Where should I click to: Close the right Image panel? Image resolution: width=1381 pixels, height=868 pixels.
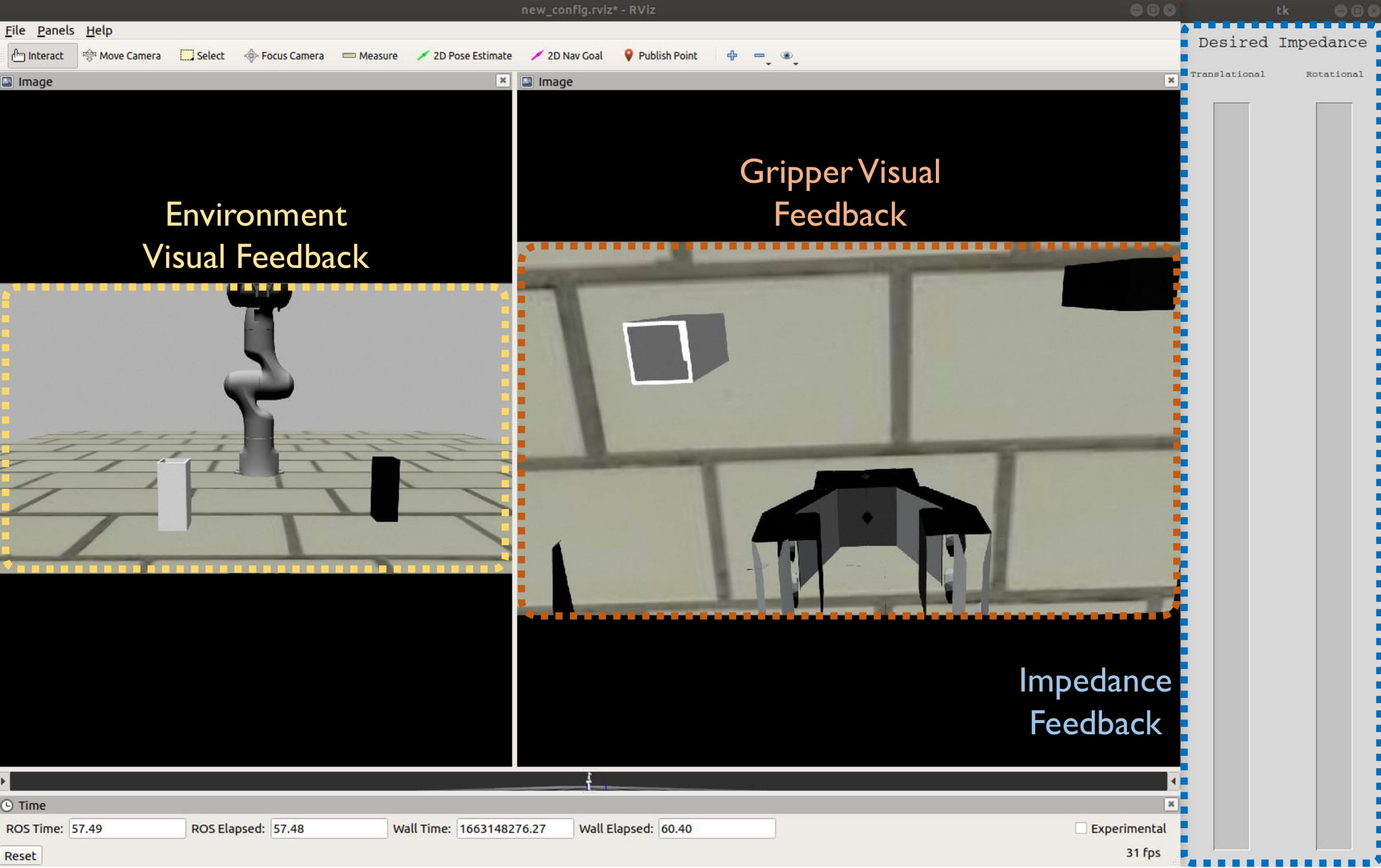pos(1171,80)
